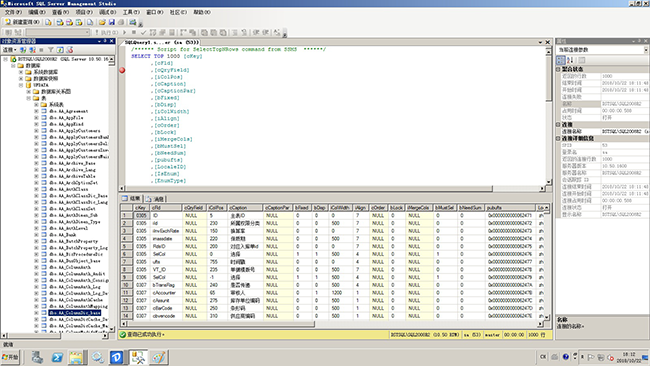Click the Parse checkmark icon

pos(143,32)
